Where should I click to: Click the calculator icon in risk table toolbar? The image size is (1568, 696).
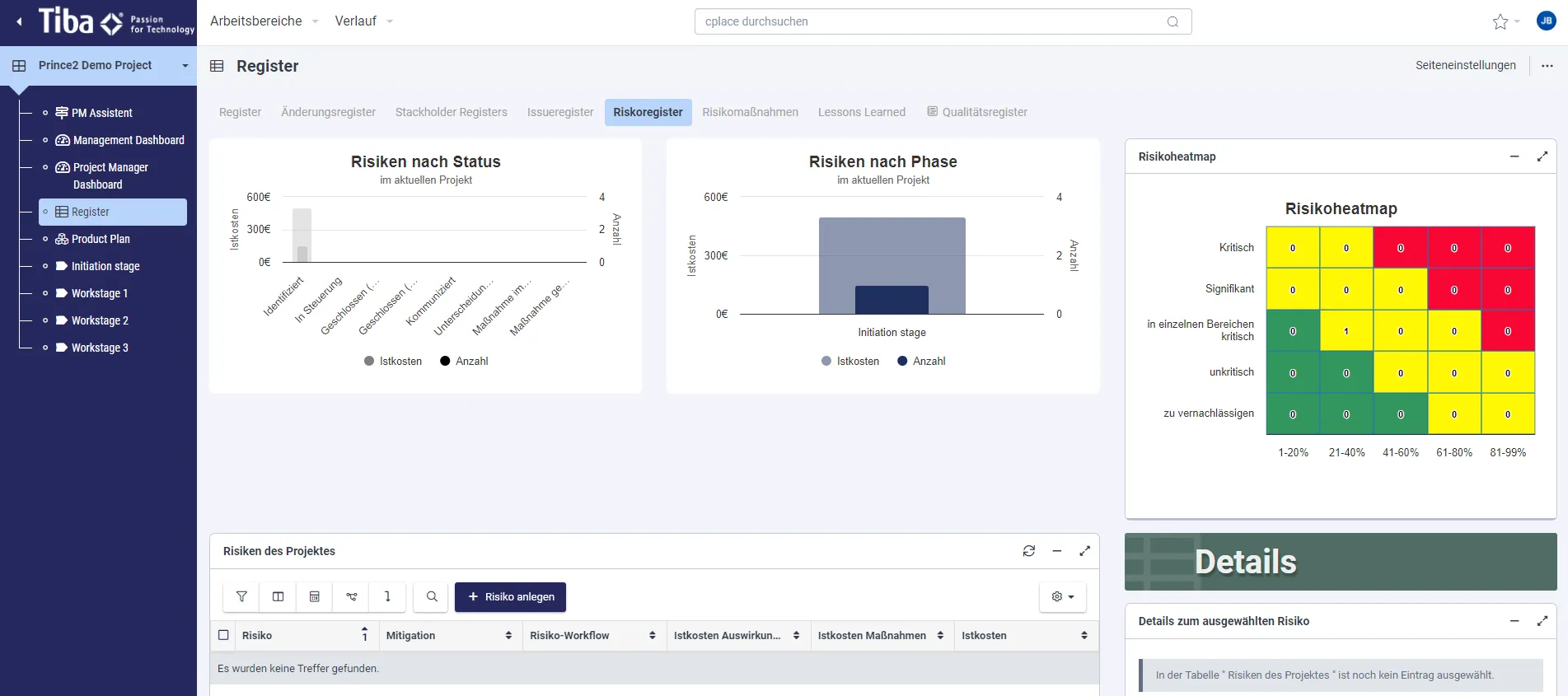point(314,596)
